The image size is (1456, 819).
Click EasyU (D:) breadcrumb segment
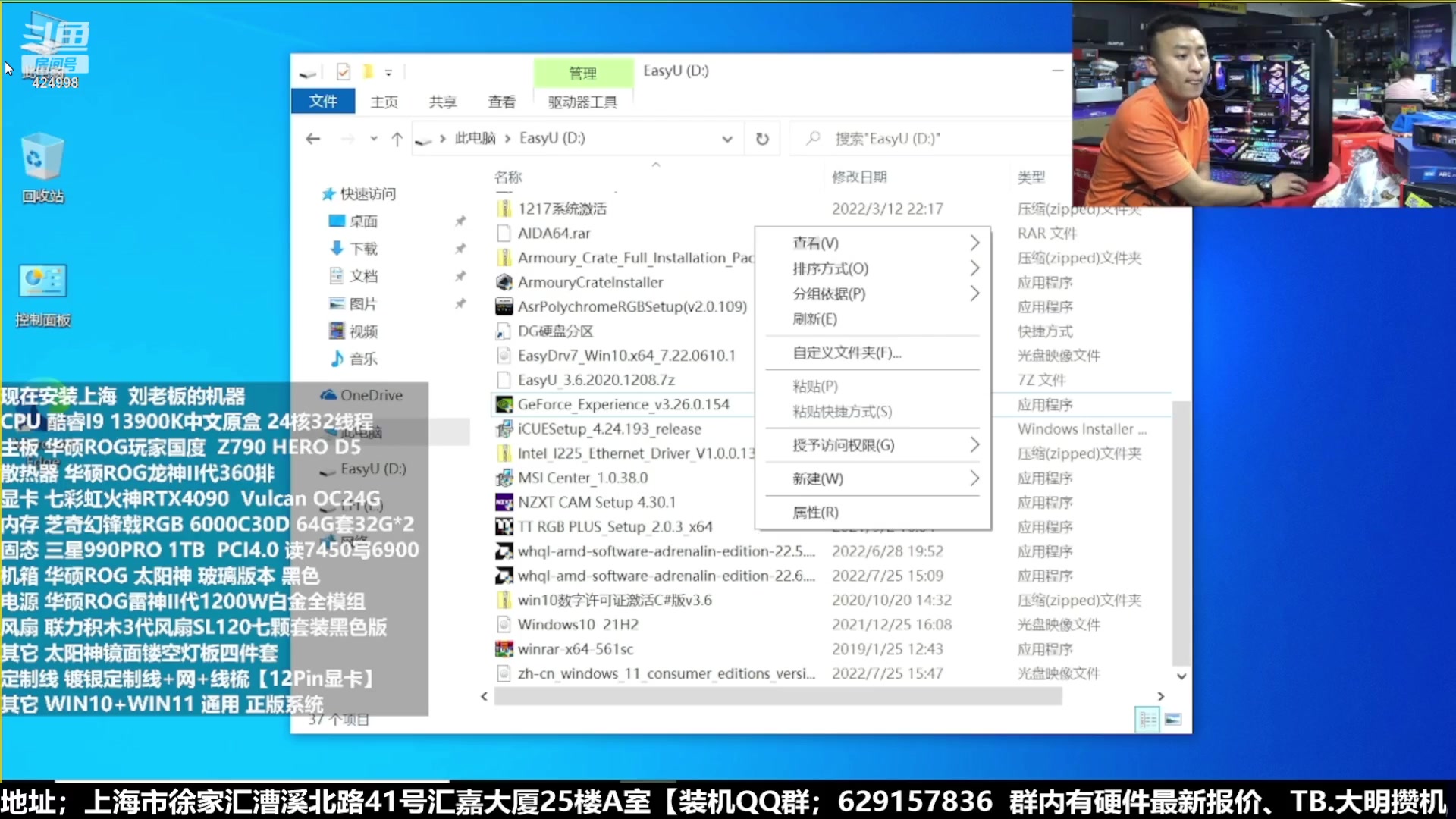point(552,138)
